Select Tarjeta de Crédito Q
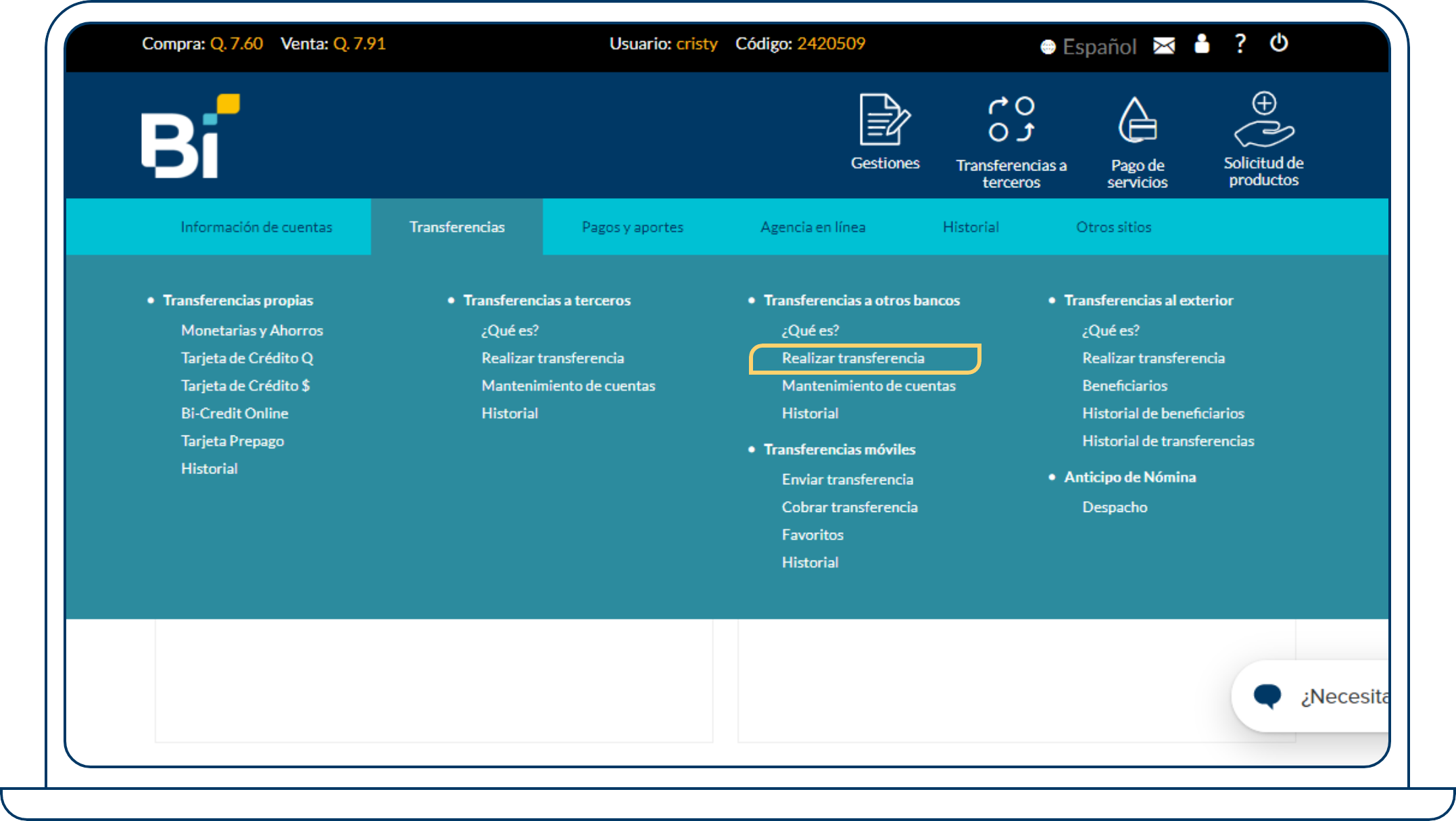 tap(247, 358)
